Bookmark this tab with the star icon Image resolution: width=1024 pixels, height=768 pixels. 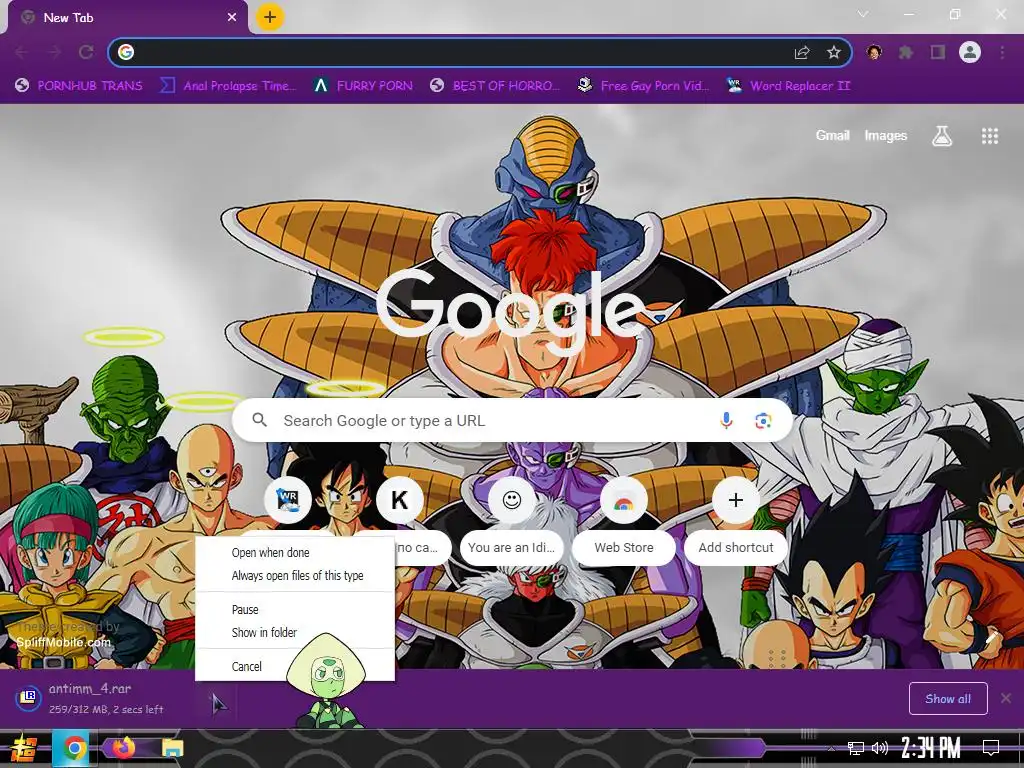[834, 52]
